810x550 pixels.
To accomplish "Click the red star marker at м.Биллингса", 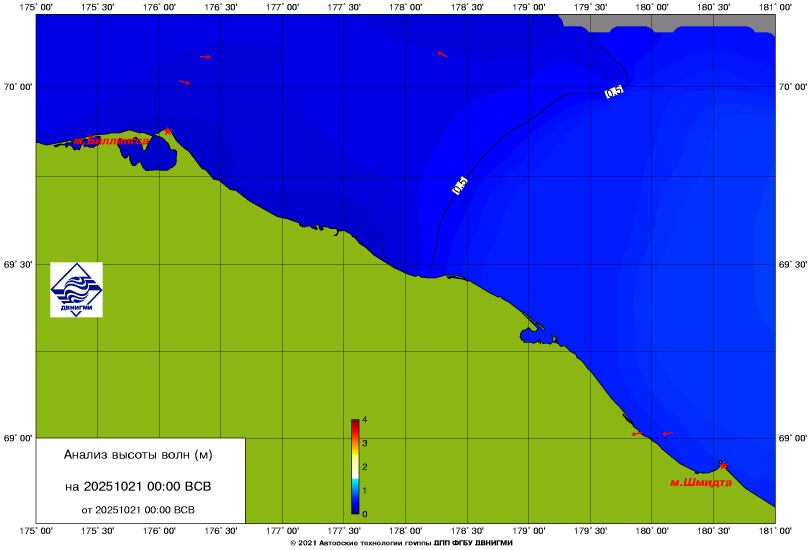I will (x=168, y=131).
